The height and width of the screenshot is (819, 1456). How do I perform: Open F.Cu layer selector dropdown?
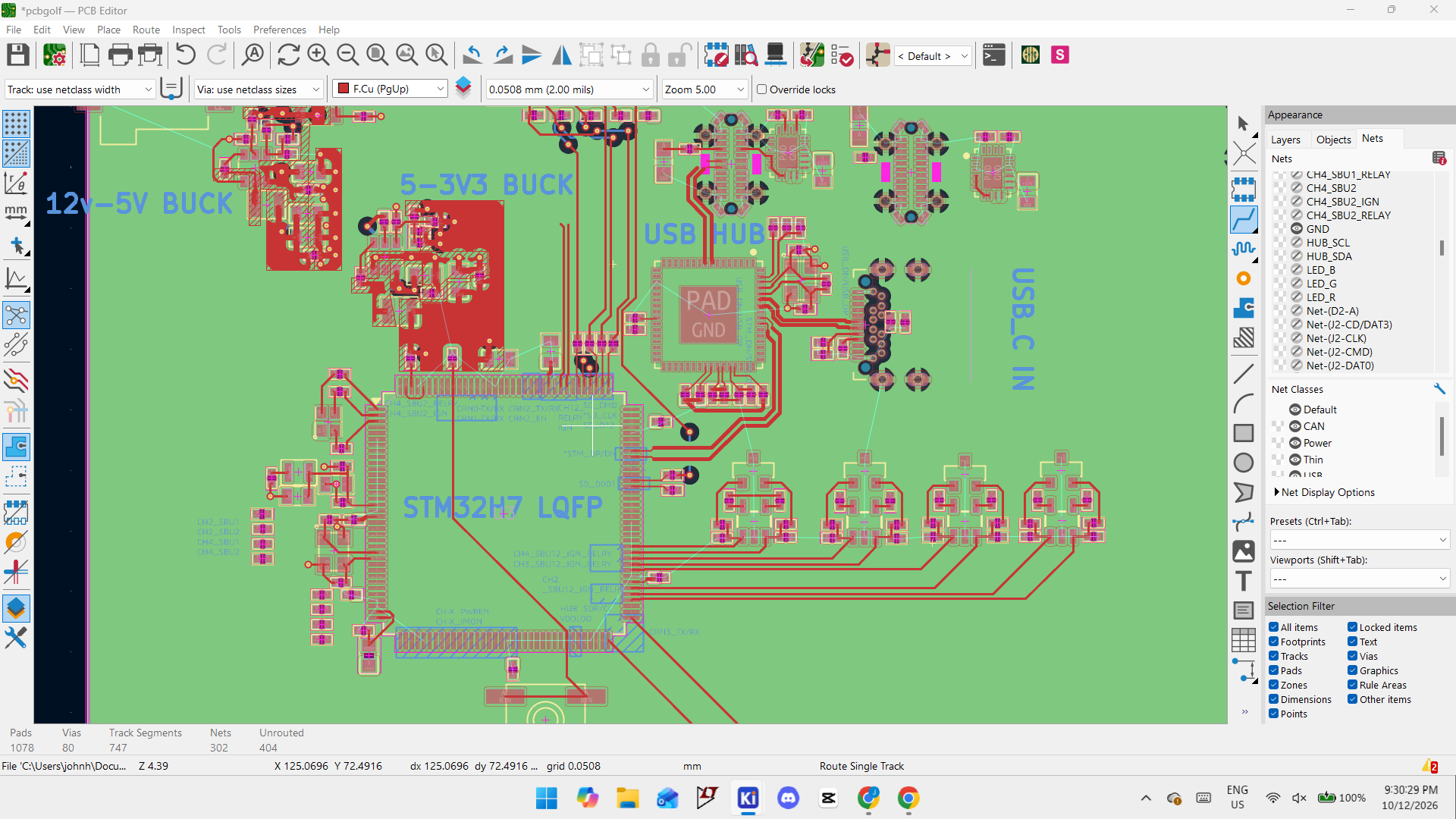pos(391,89)
